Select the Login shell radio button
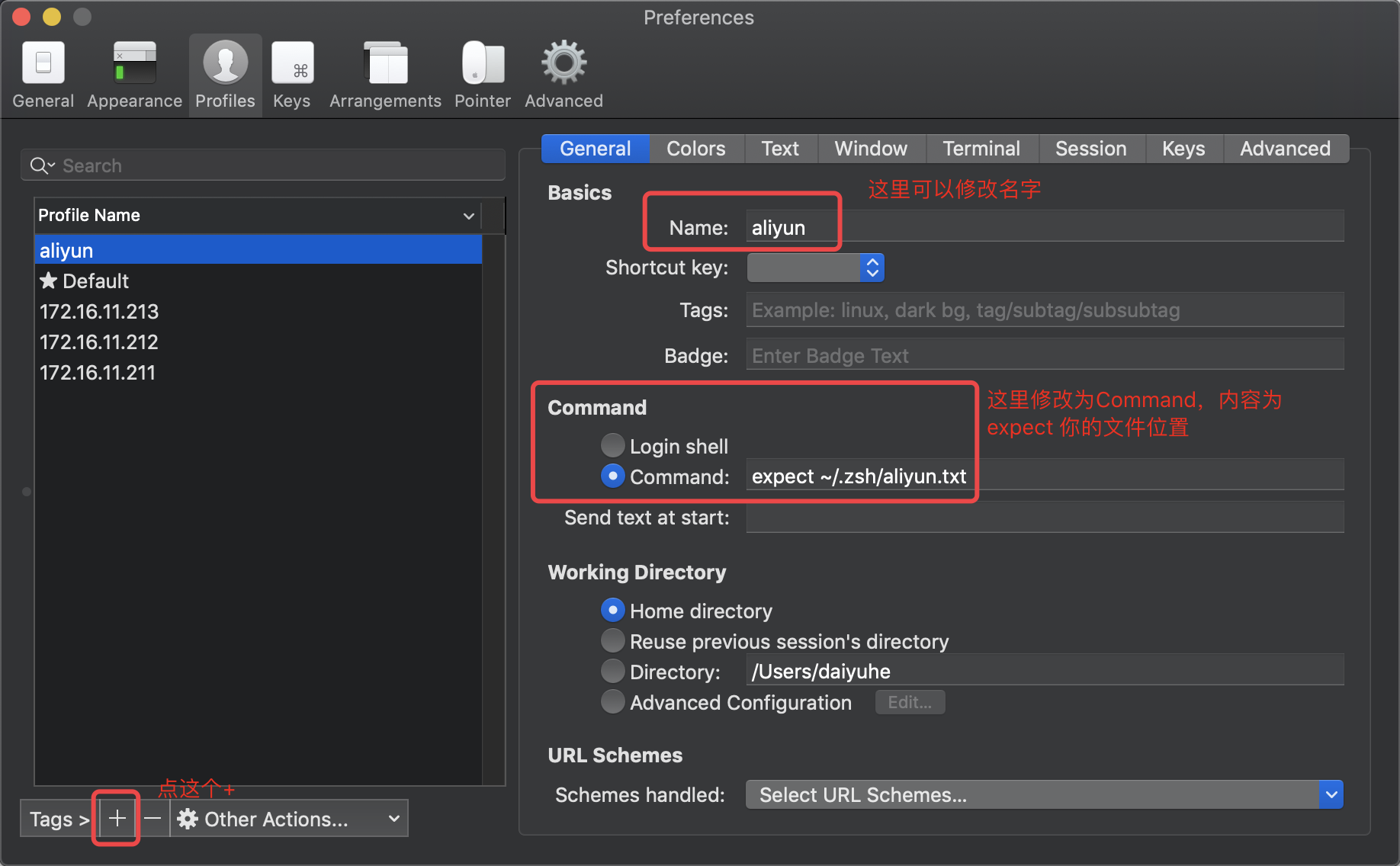This screenshot has width=1400, height=866. point(612,445)
